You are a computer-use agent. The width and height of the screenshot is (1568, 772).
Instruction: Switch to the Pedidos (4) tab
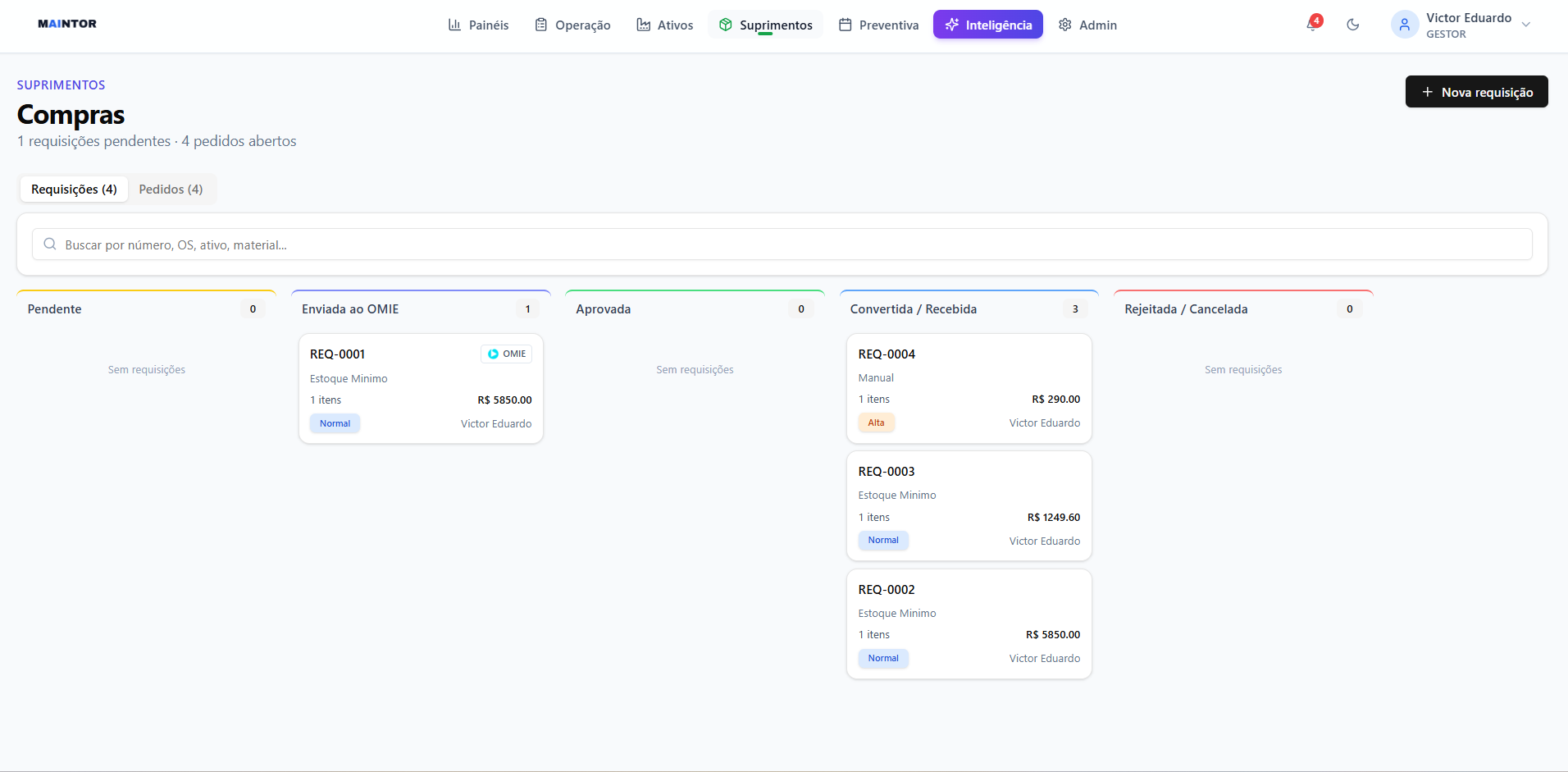(x=171, y=190)
